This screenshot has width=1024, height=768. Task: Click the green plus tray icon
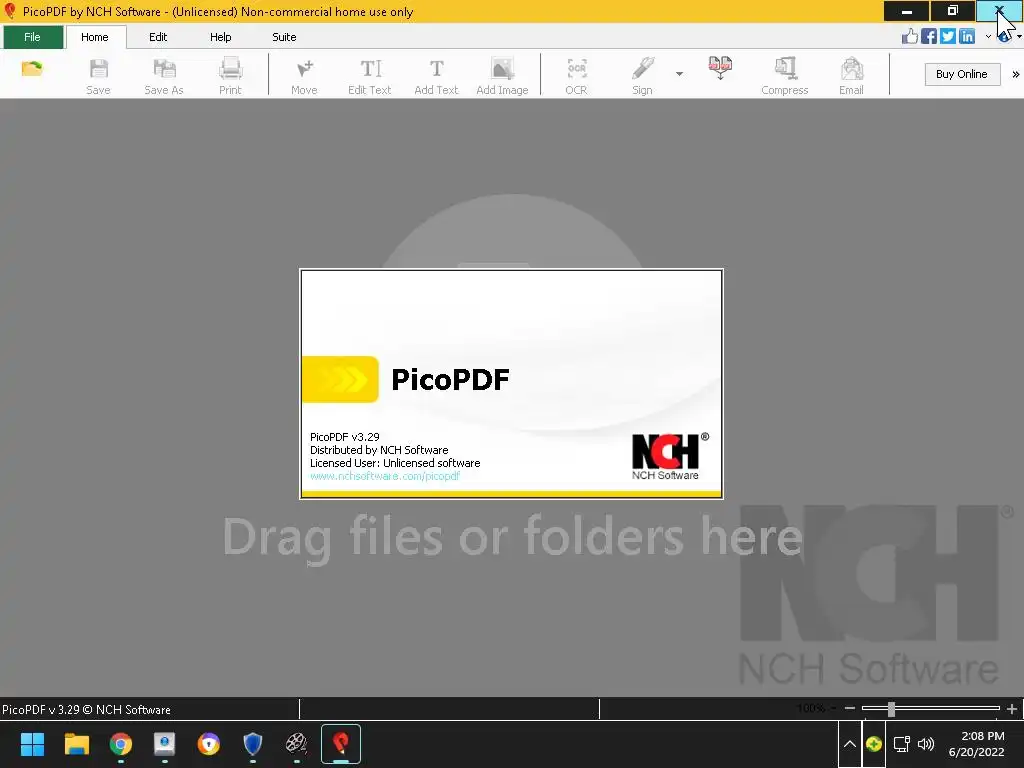(x=874, y=744)
